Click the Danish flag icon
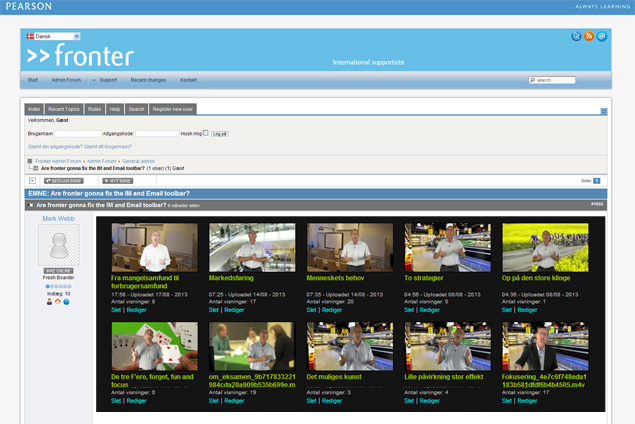The width and height of the screenshot is (635, 424). 30,36
